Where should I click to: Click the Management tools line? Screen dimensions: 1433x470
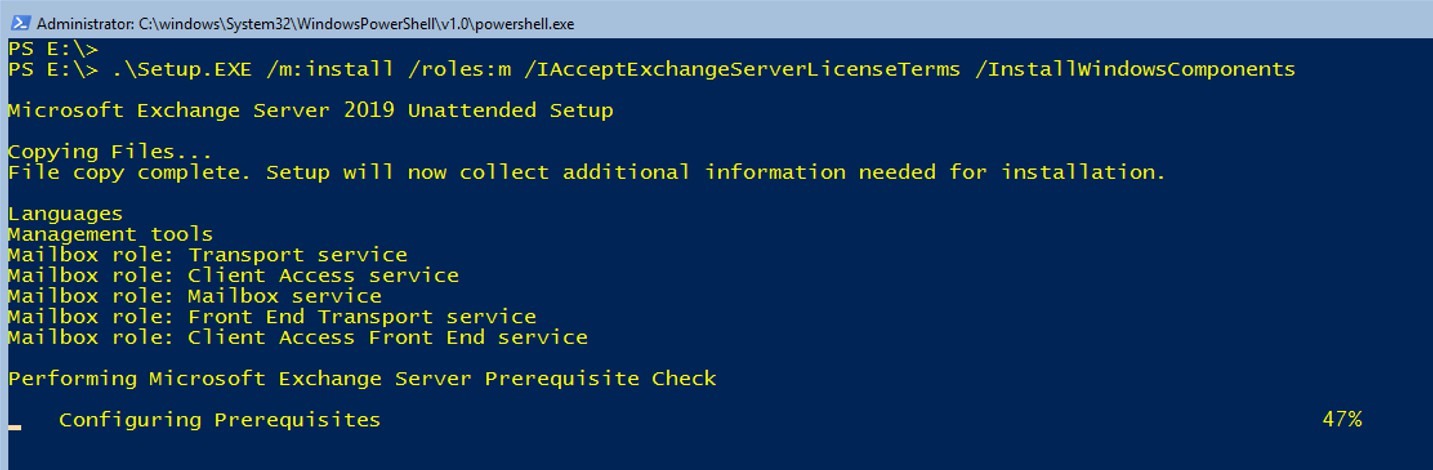110,234
